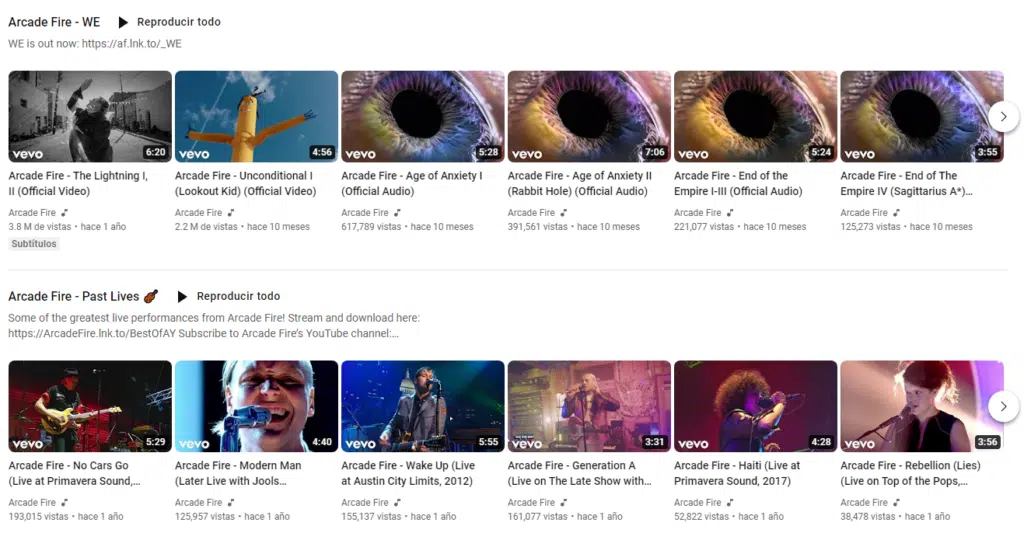Click music note icon under End of the Empire I-III
Image resolution: width=1024 pixels, height=533 pixels.
731,213
